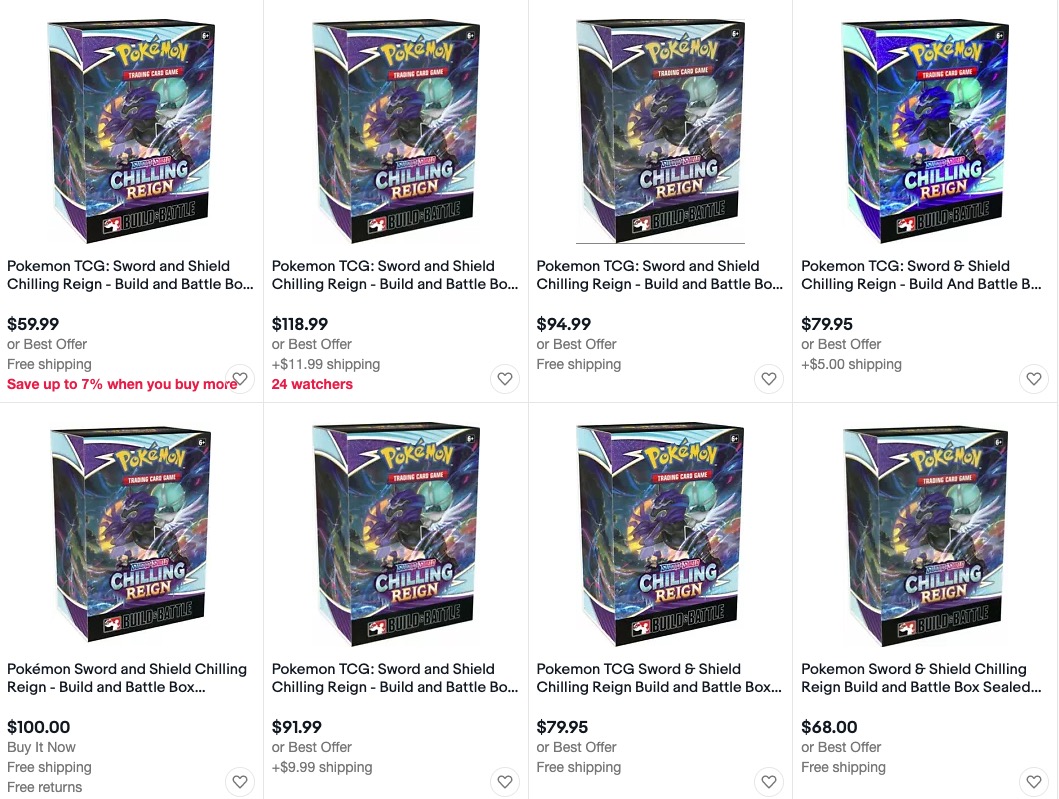Open the title of the $91.99 listing
This screenshot has width=1059, height=799.
[x=395, y=678]
